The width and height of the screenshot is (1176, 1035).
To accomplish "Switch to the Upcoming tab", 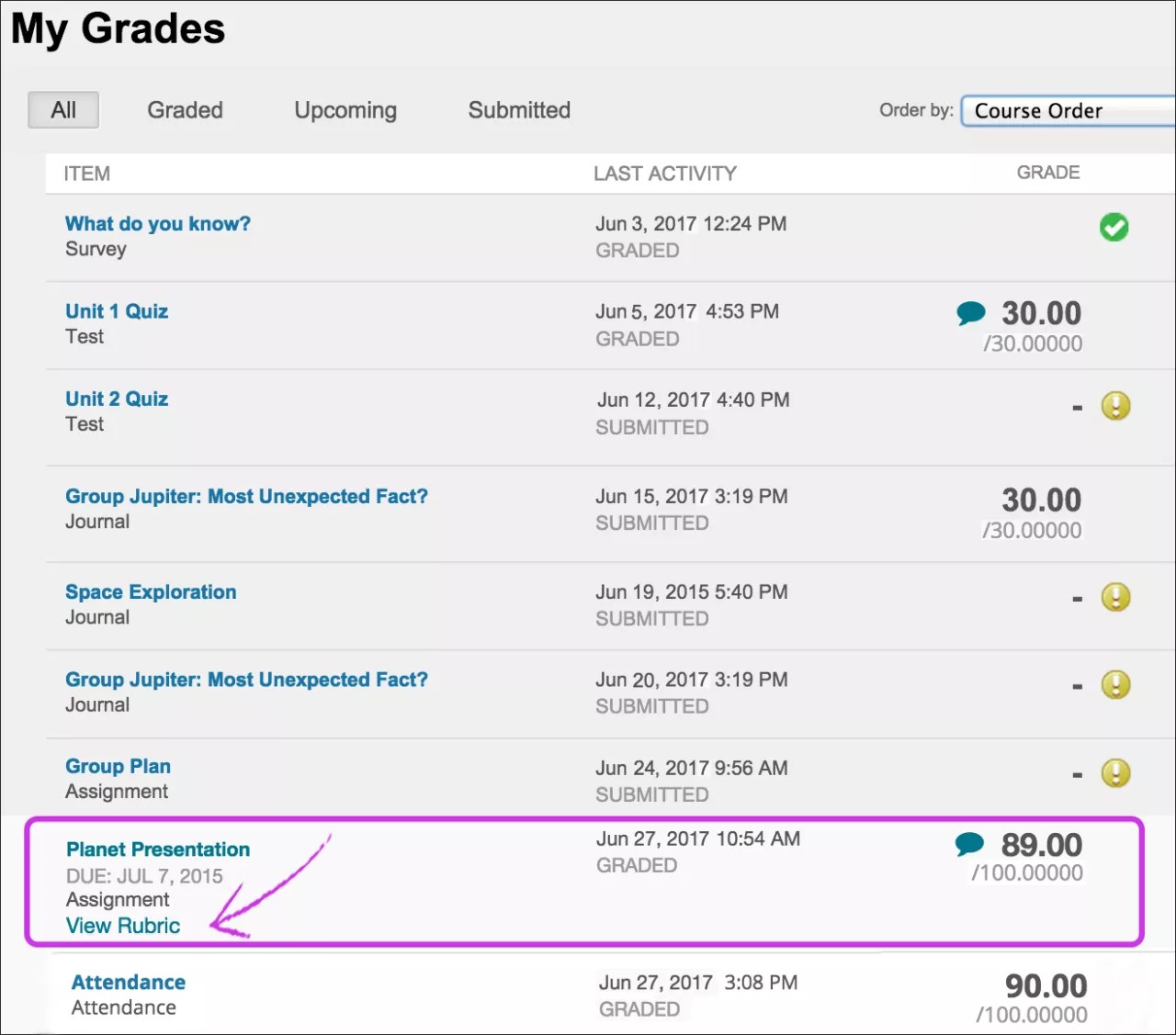I will coord(345,110).
